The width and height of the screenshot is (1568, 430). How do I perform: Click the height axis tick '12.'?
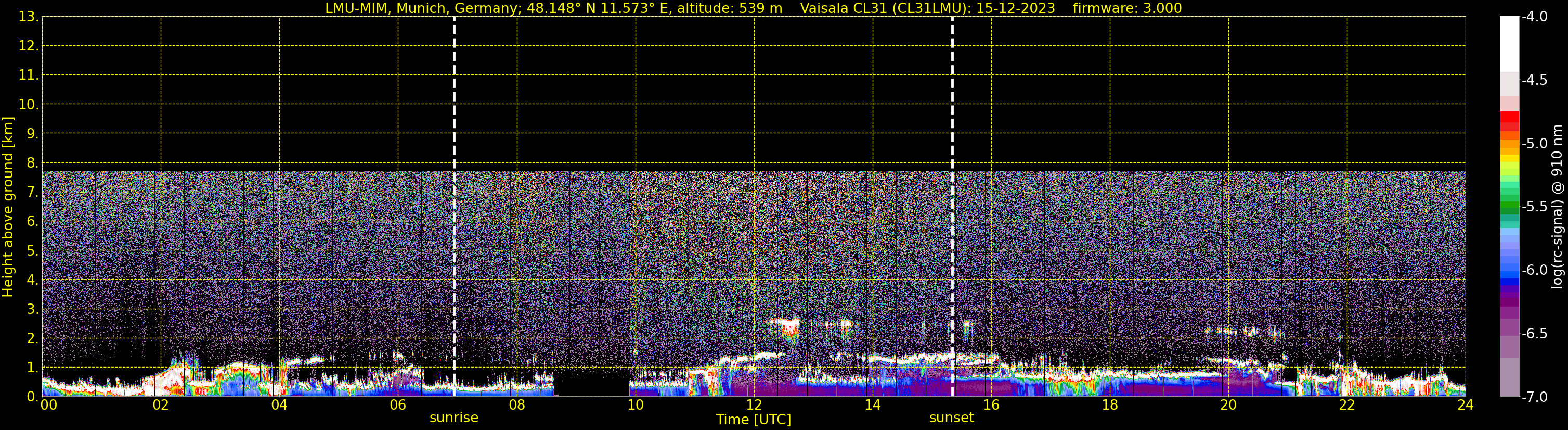[29, 46]
